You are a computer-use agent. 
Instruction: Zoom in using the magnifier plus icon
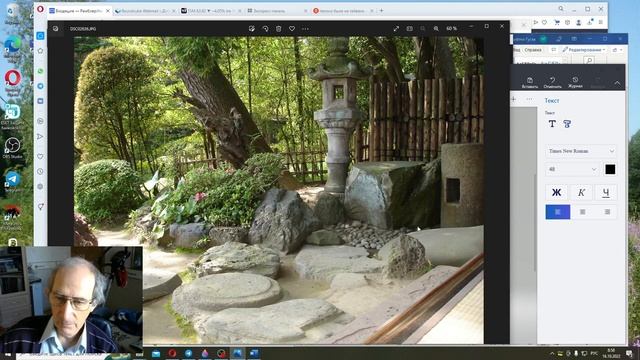tap(436, 29)
